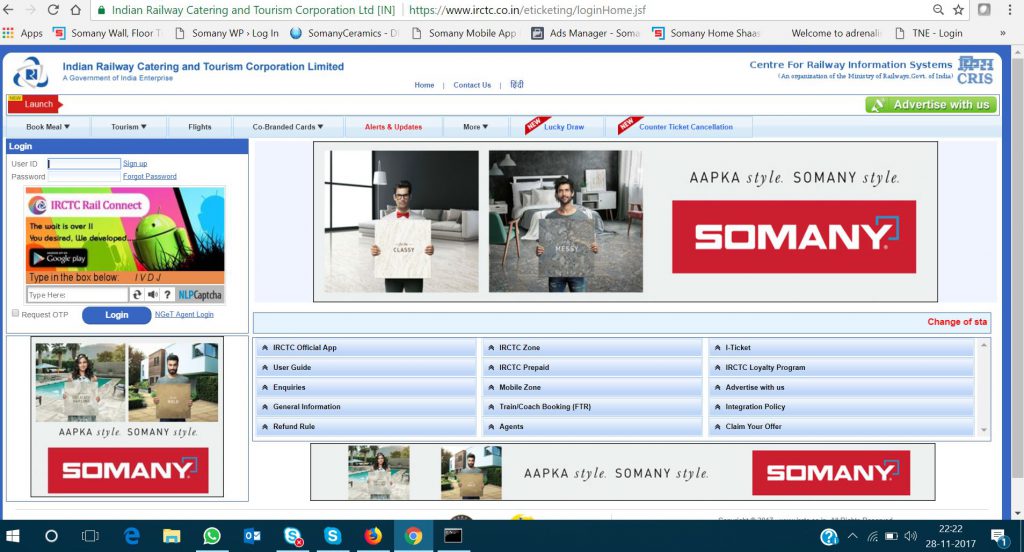Screen dimensions: 1024x552
Task: Click the IRCTC logo
Action: click(30, 73)
